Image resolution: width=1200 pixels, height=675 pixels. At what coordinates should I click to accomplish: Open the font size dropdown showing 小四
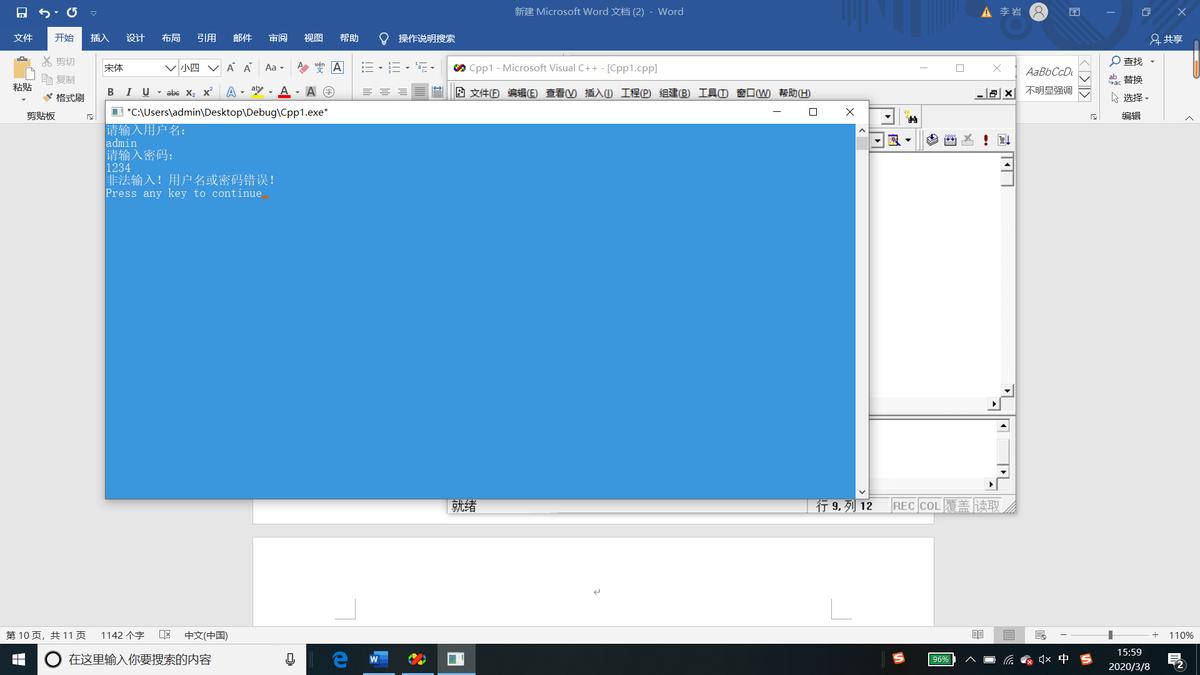[213, 68]
